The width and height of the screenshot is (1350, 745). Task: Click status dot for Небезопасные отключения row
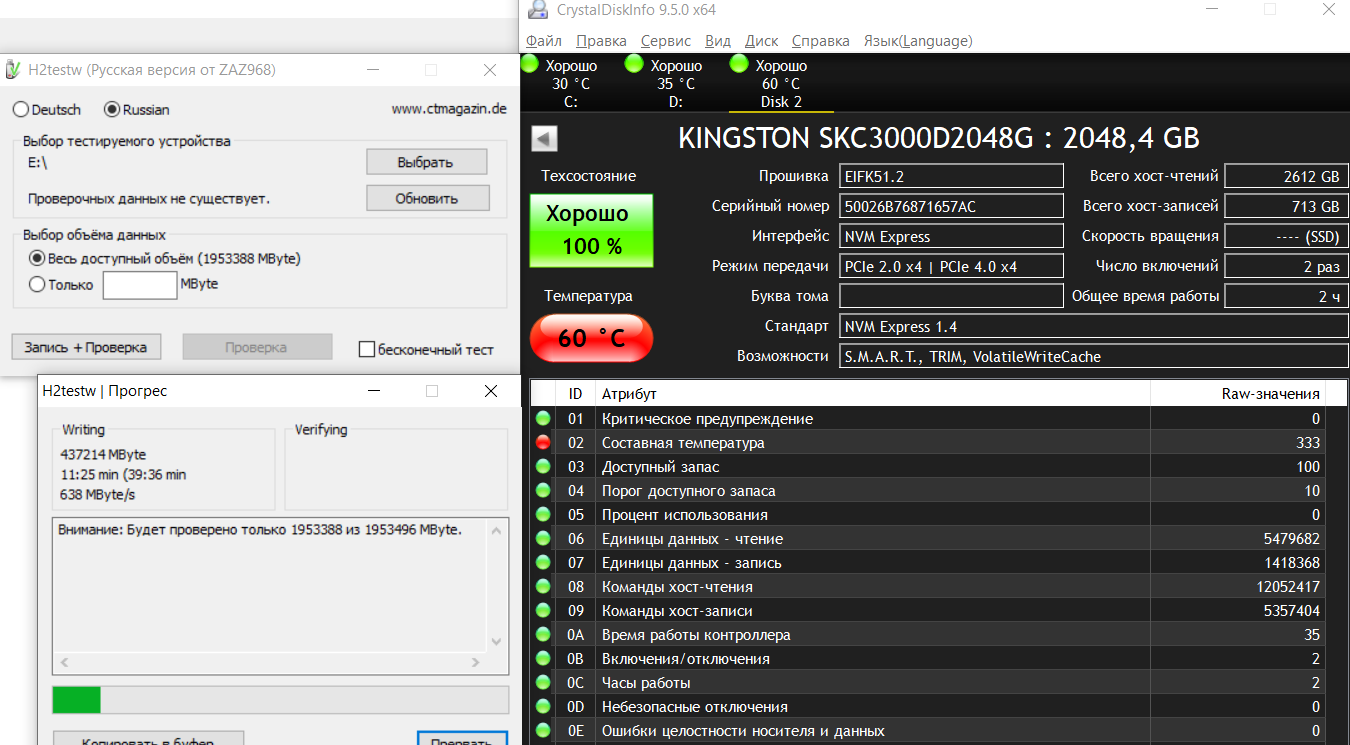coord(543,707)
